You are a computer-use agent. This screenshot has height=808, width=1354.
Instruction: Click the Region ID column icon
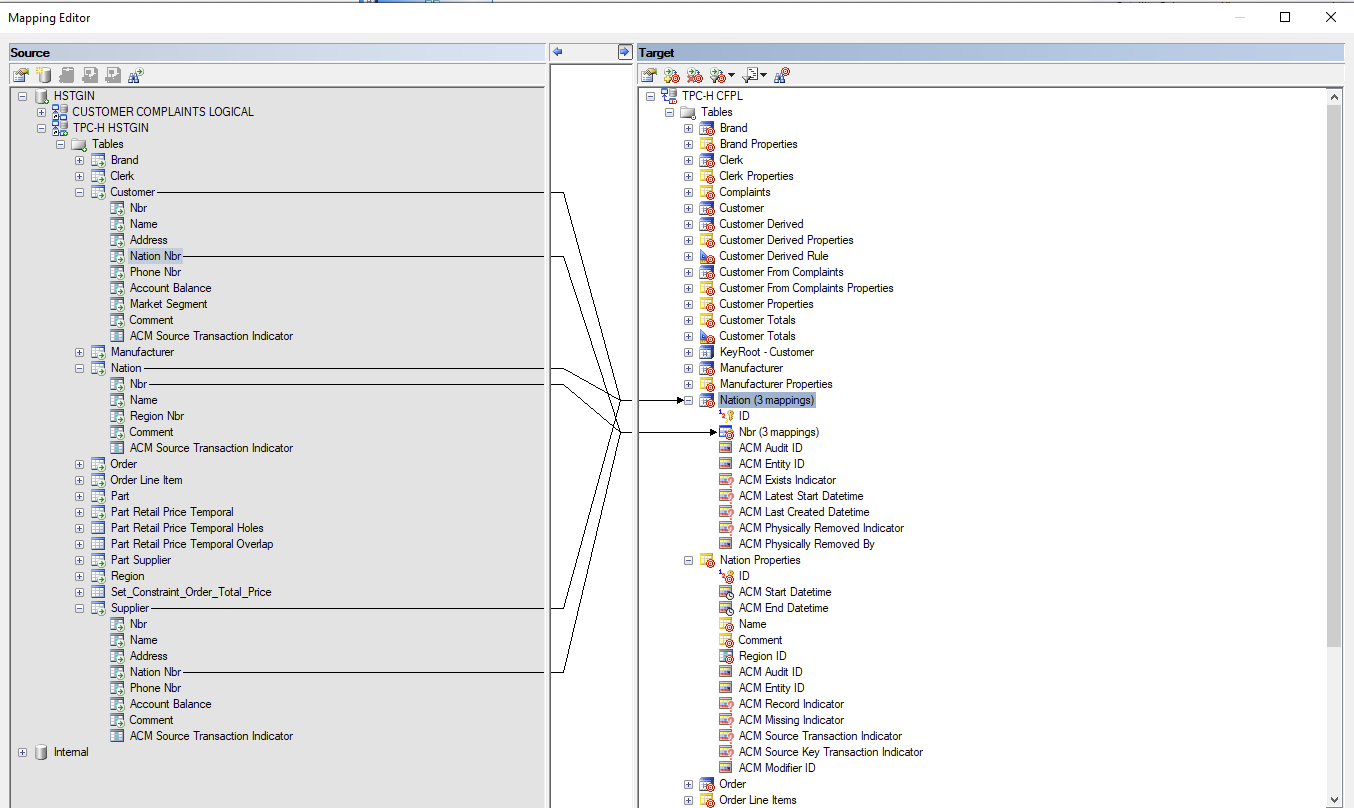726,656
